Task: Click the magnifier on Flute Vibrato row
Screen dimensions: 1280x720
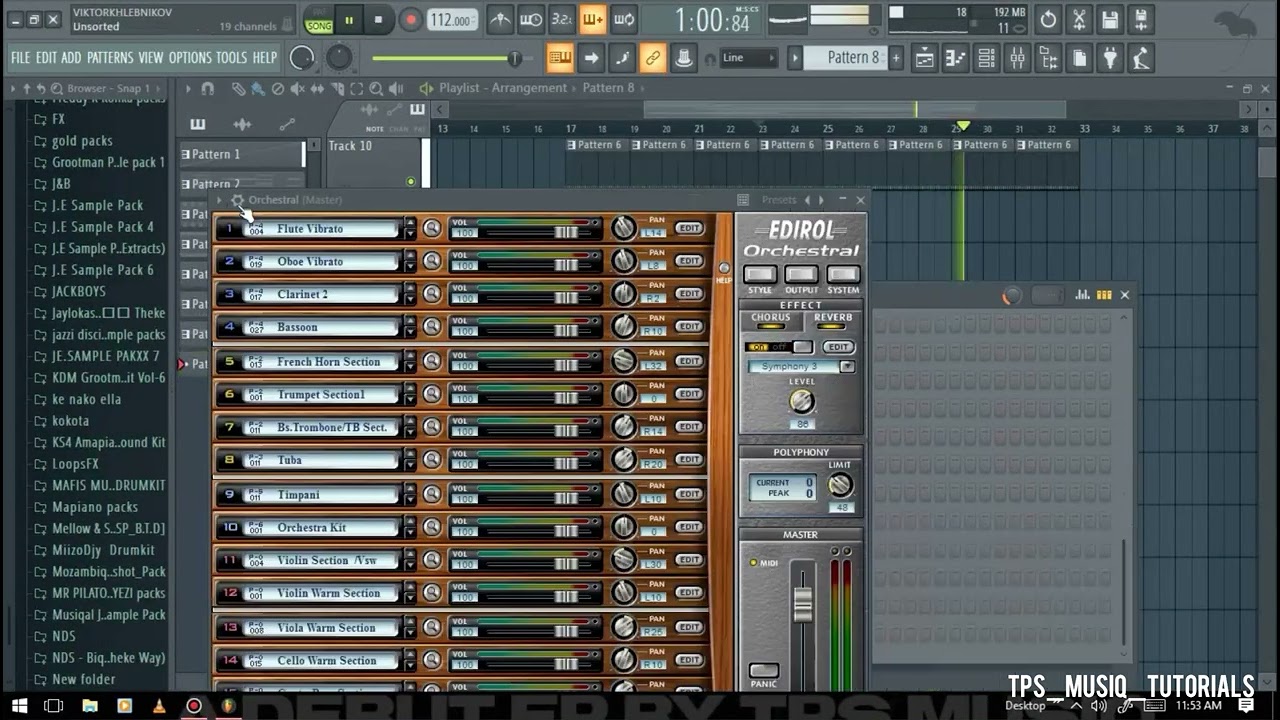Action: (432, 229)
